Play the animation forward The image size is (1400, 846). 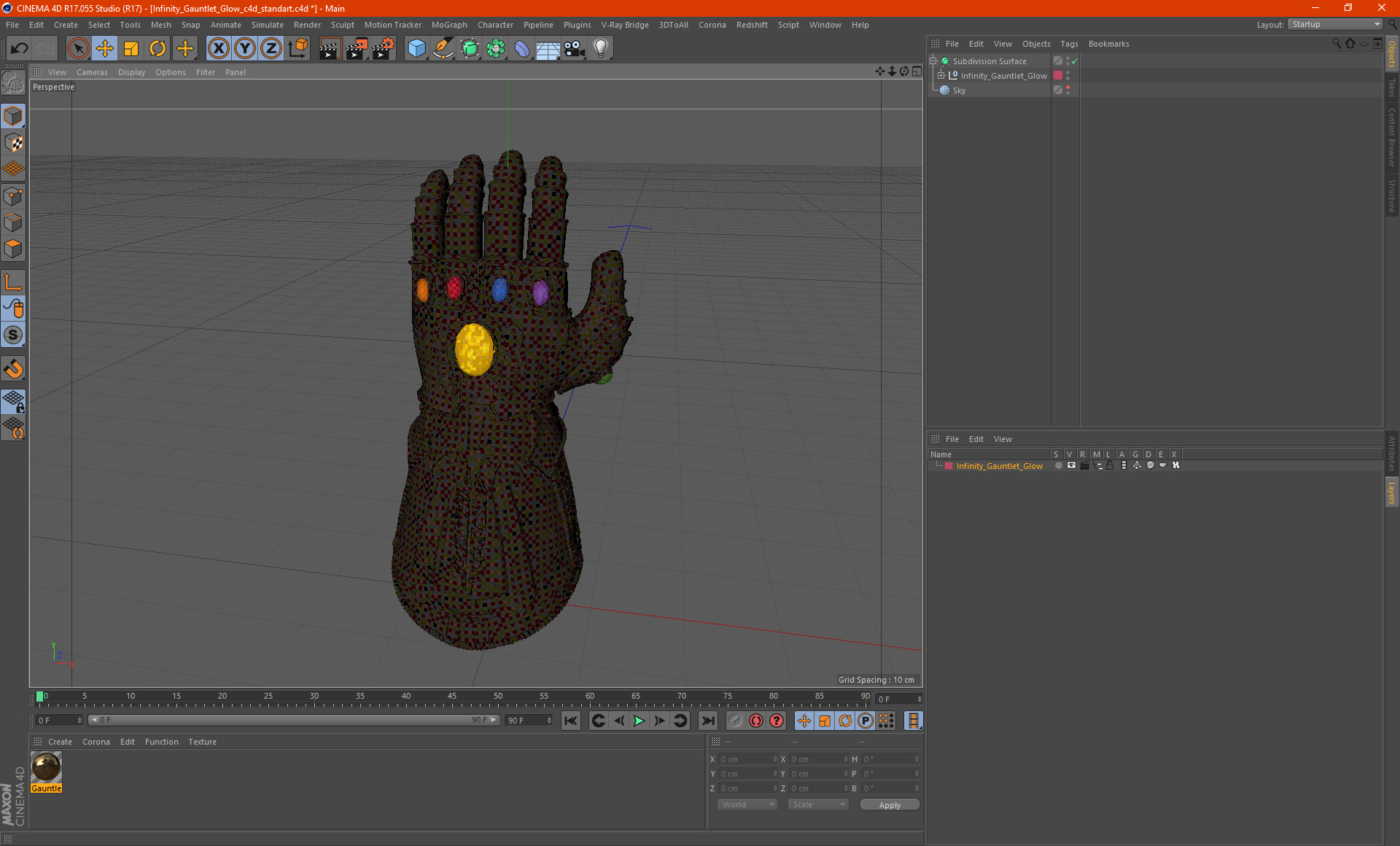pyautogui.click(x=639, y=721)
